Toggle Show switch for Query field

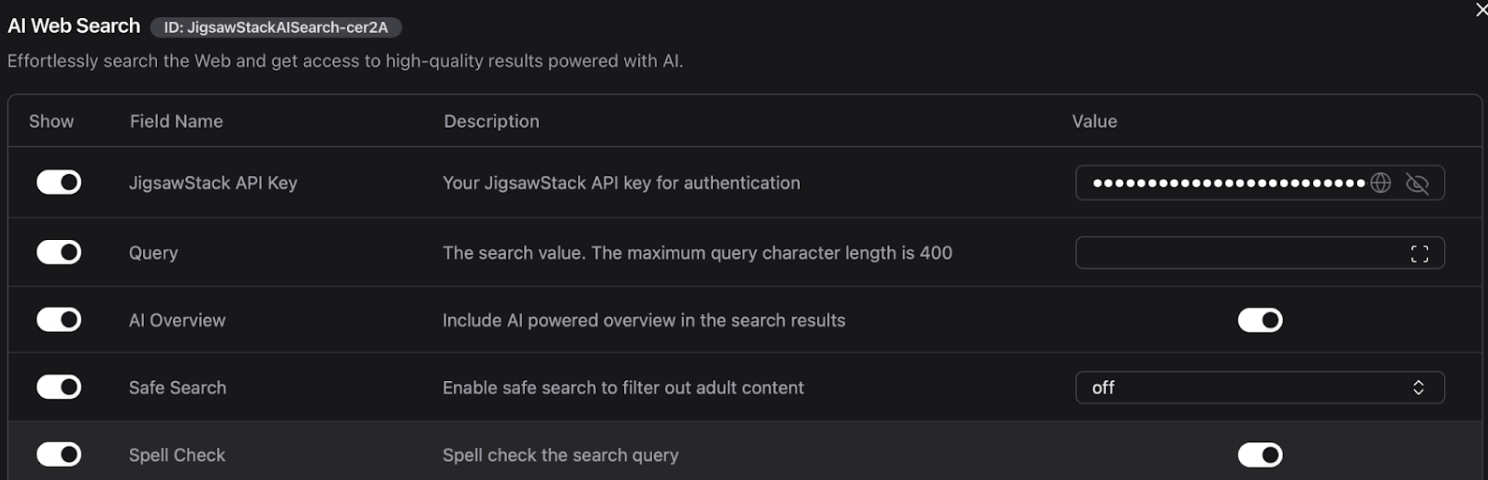coord(59,252)
